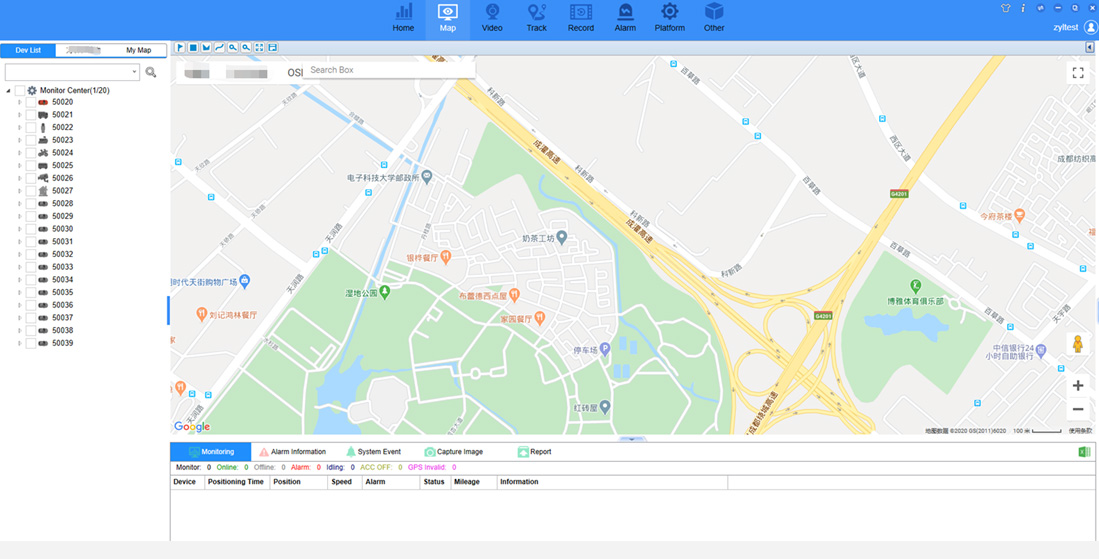Export monitoring table to Excel
The height and width of the screenshot is (559, 1099).
point(1083,453)
